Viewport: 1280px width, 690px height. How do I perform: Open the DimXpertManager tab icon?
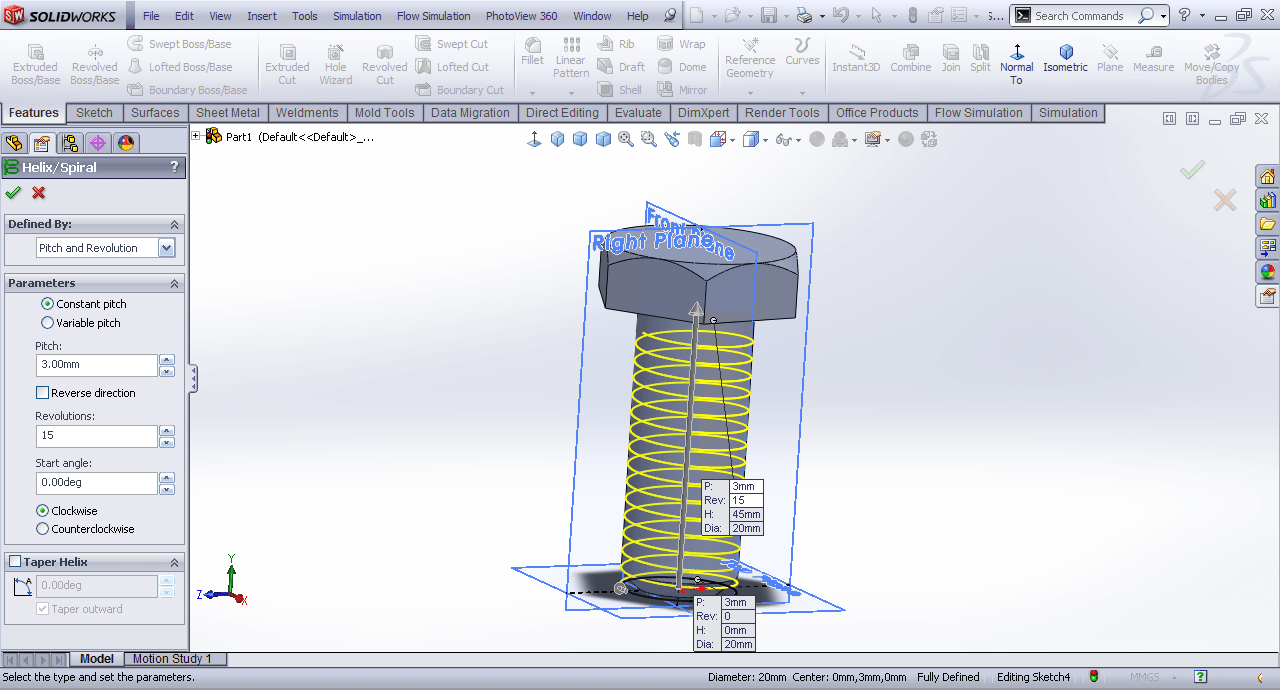pos(97,143)
